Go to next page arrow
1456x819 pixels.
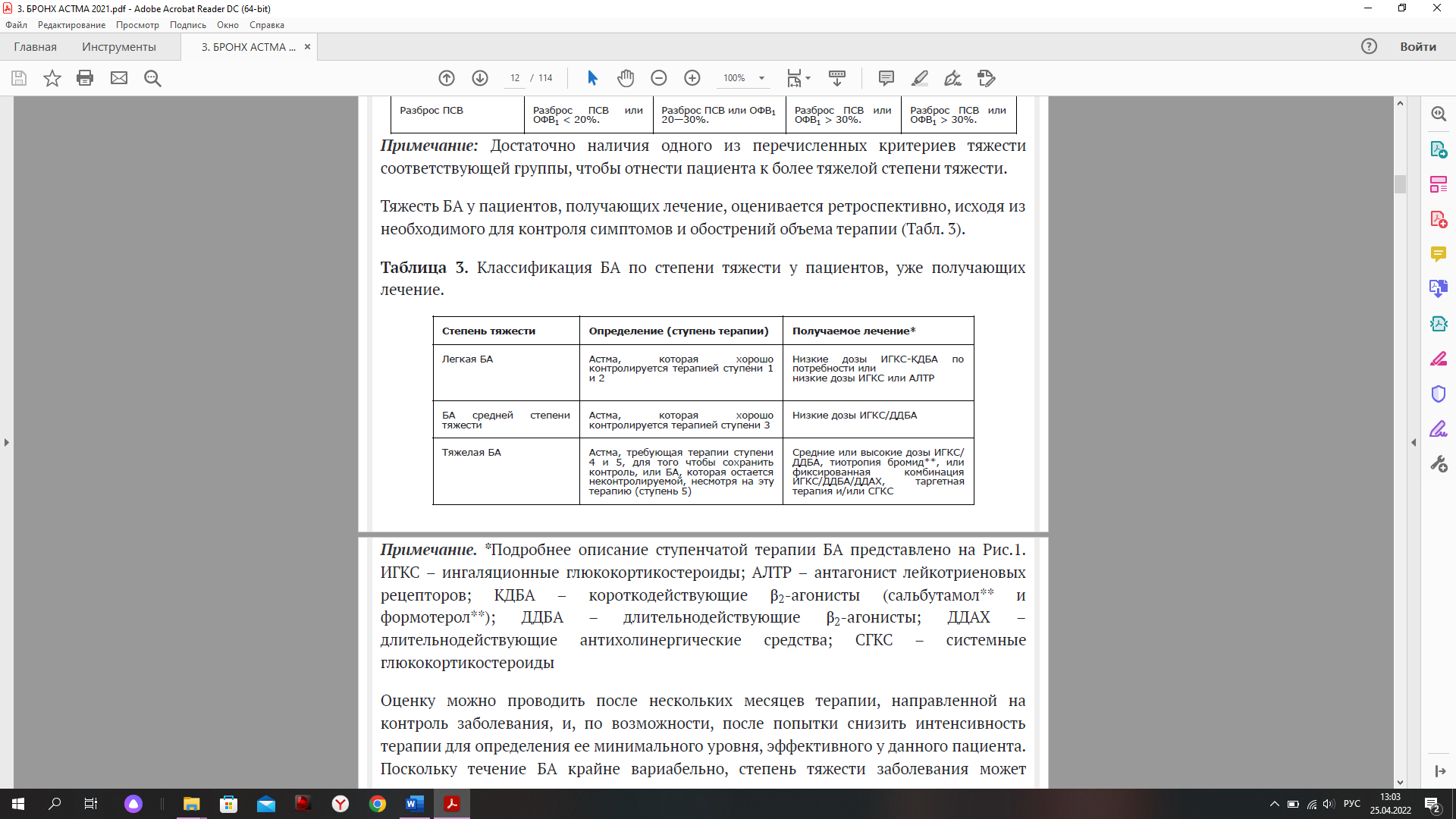click(x=480, y=78)
